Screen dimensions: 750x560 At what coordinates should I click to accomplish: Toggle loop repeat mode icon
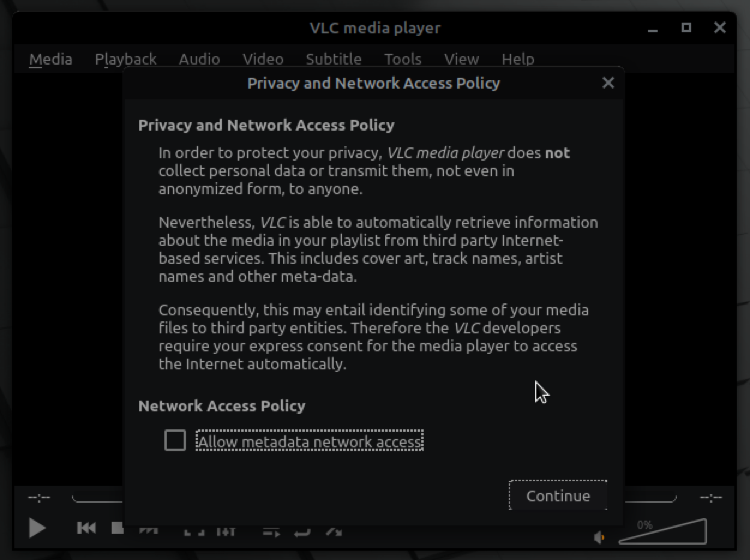pyautogui.click(x=302, y=532)
